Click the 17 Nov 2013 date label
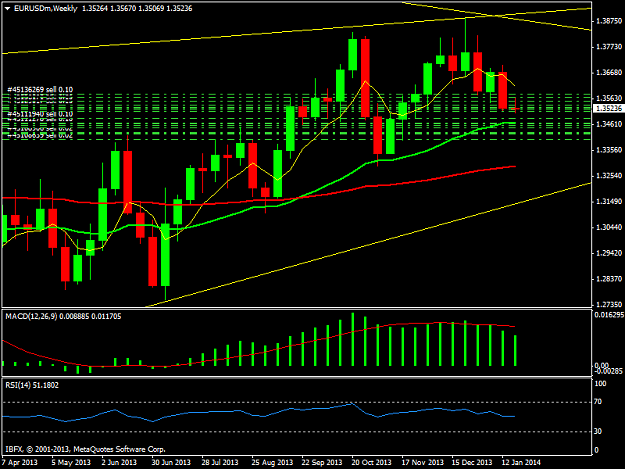This screenshot has width=625, height=469. pos(423,462)
